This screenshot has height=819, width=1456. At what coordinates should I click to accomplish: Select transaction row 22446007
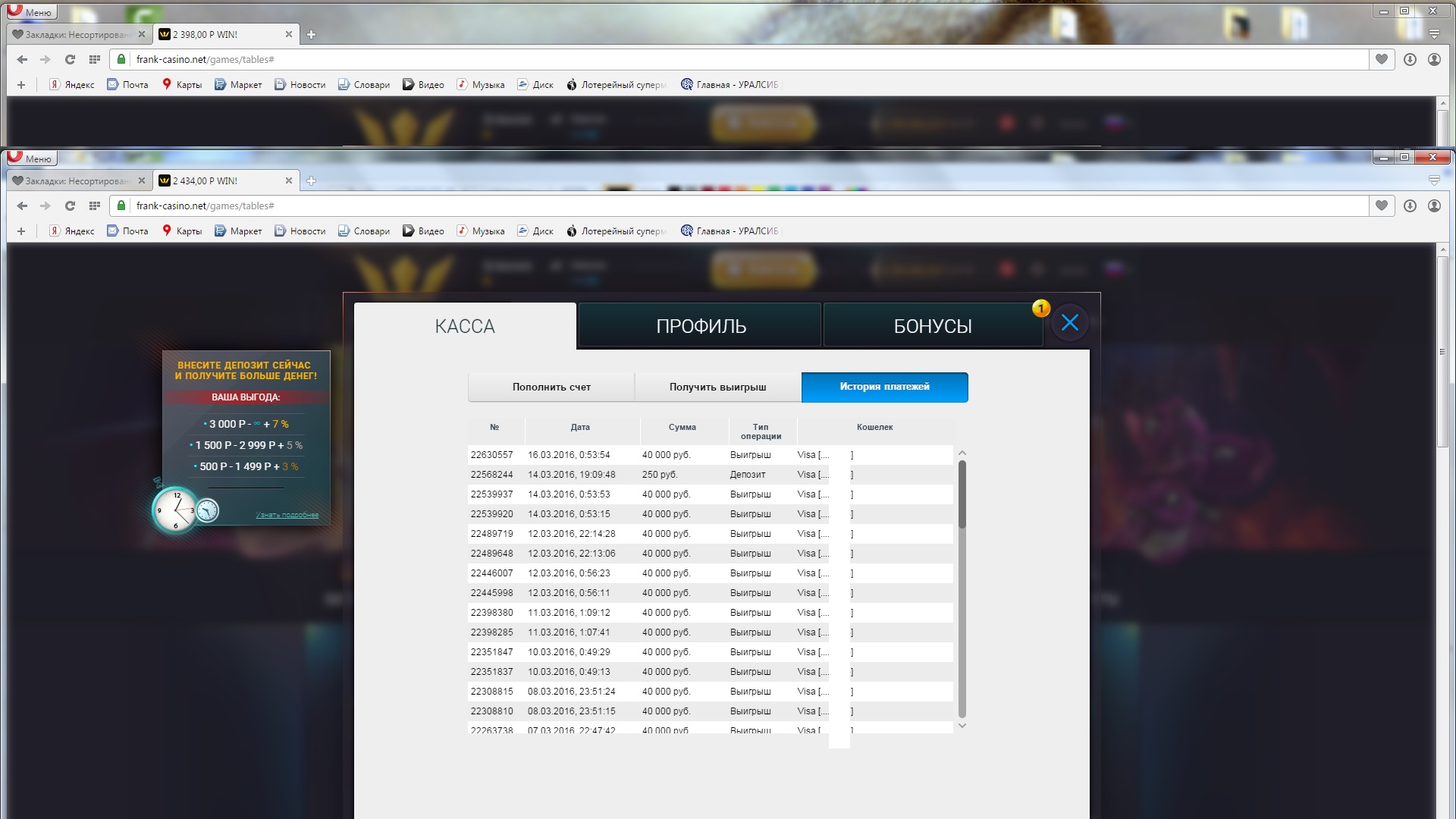(x=711, y=573)
